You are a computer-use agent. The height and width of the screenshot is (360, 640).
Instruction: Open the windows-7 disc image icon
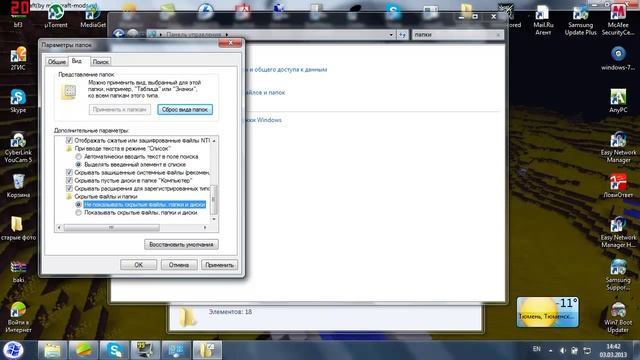[x=618, y=58]
